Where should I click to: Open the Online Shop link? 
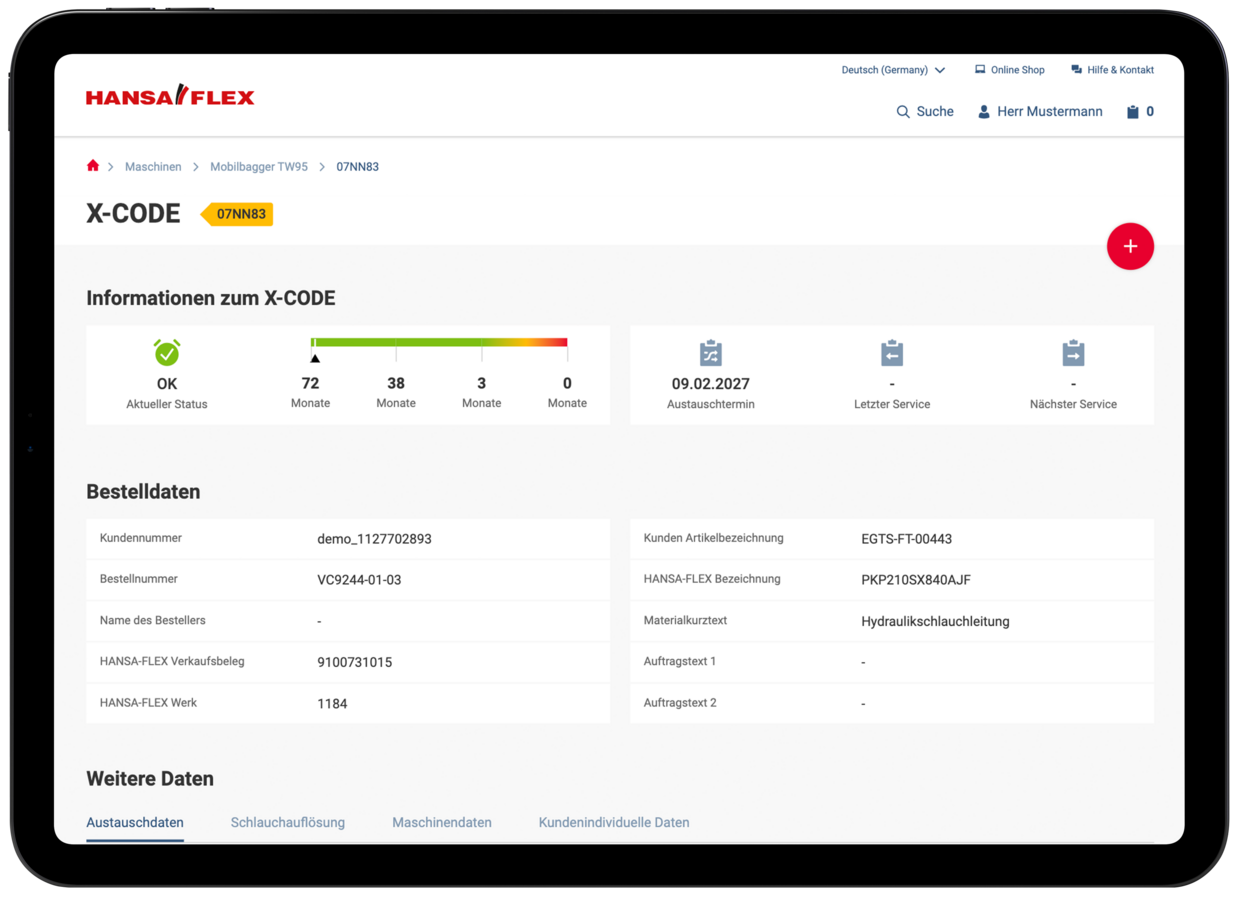[1009, 70]
